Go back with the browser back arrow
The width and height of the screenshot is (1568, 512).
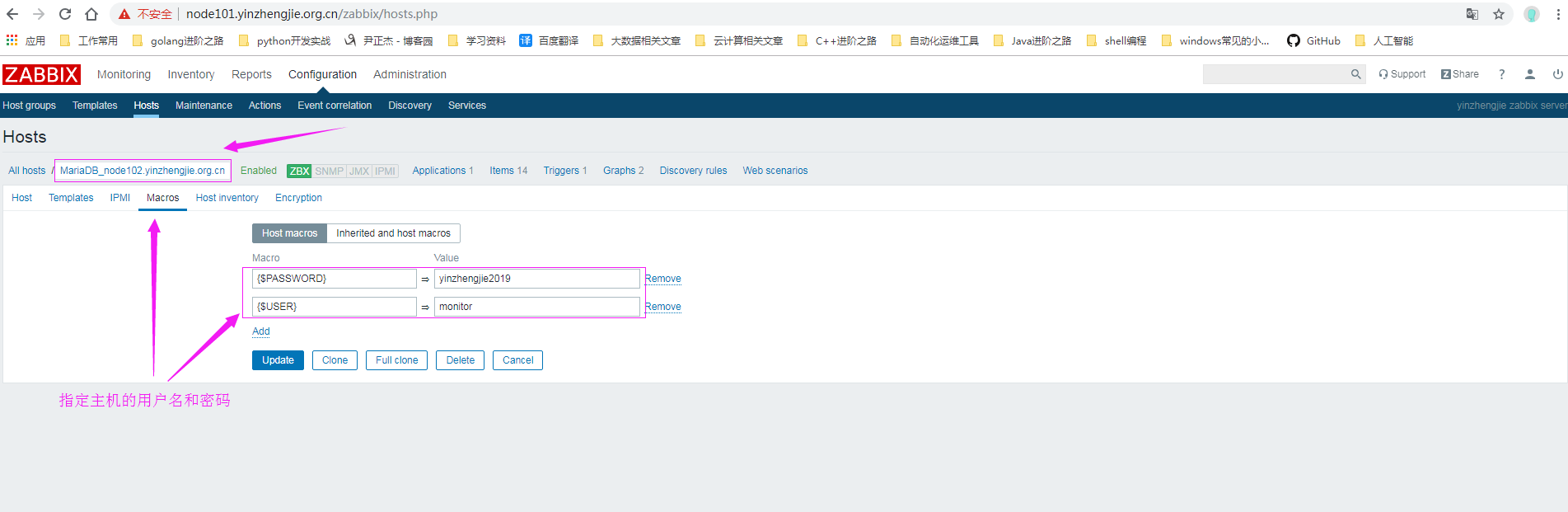[x=12, y=14]
